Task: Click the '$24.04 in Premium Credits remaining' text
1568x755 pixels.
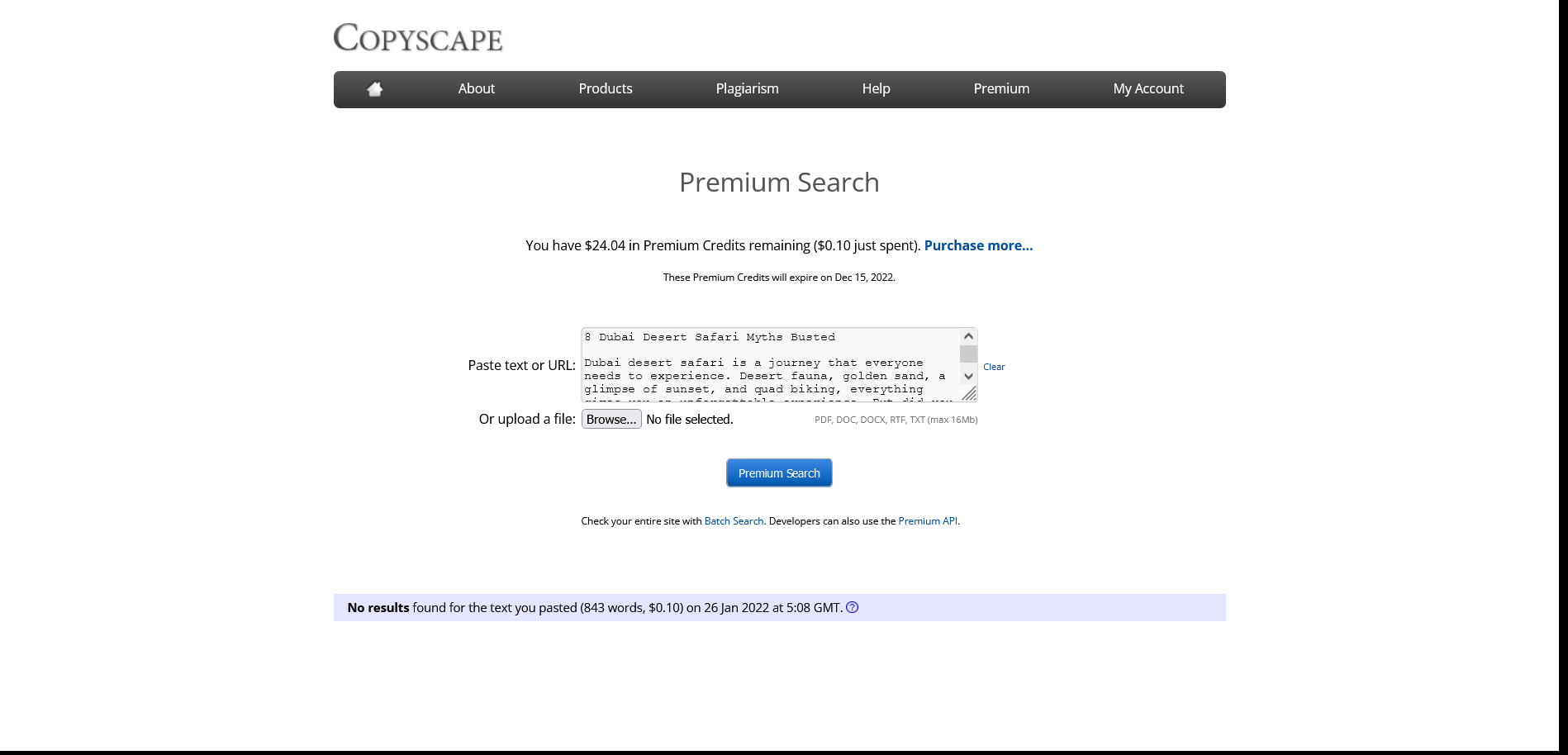Action: [697, 245]
